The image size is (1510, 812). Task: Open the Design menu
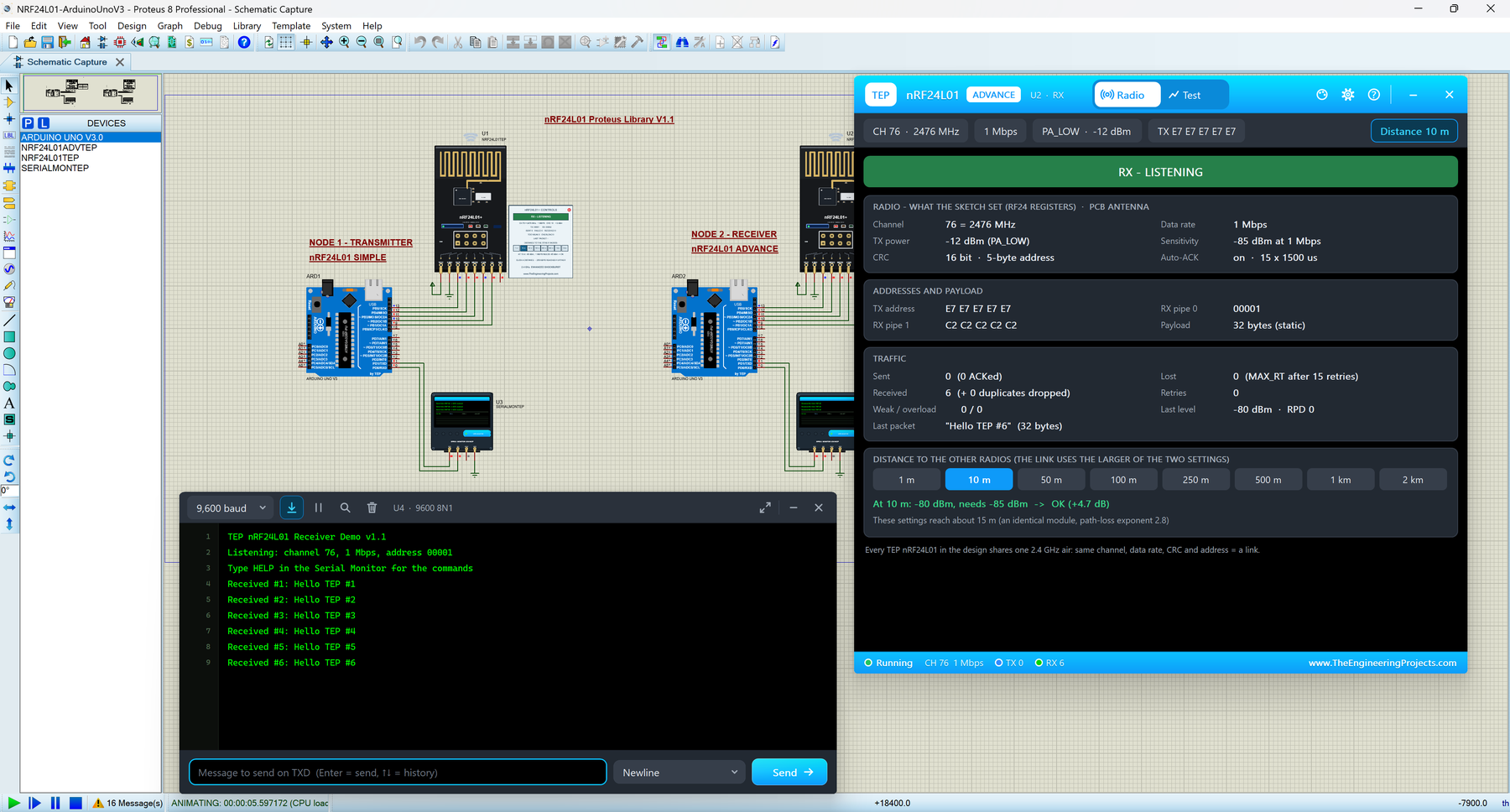click(132, 26)
